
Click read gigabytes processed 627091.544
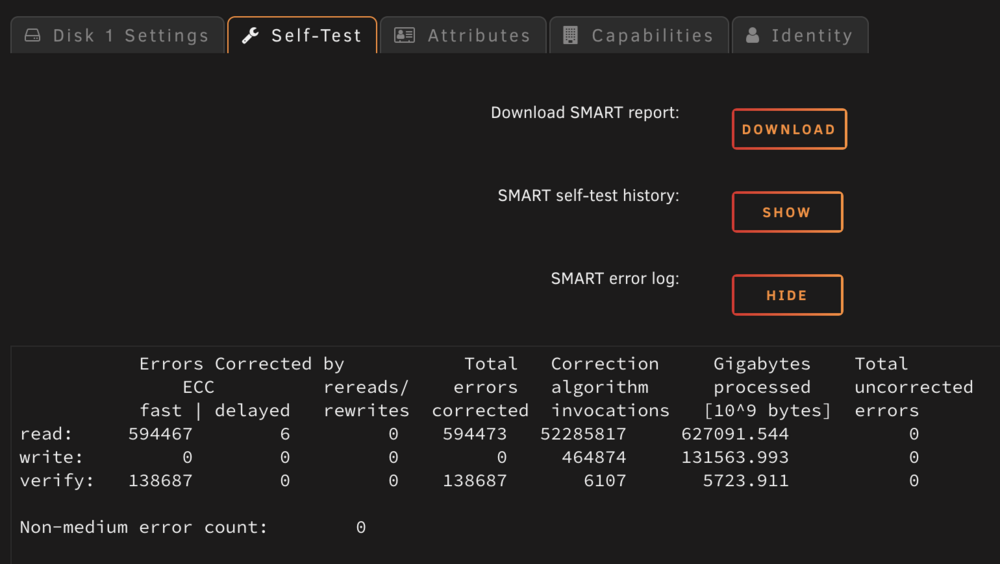point(735,434)
